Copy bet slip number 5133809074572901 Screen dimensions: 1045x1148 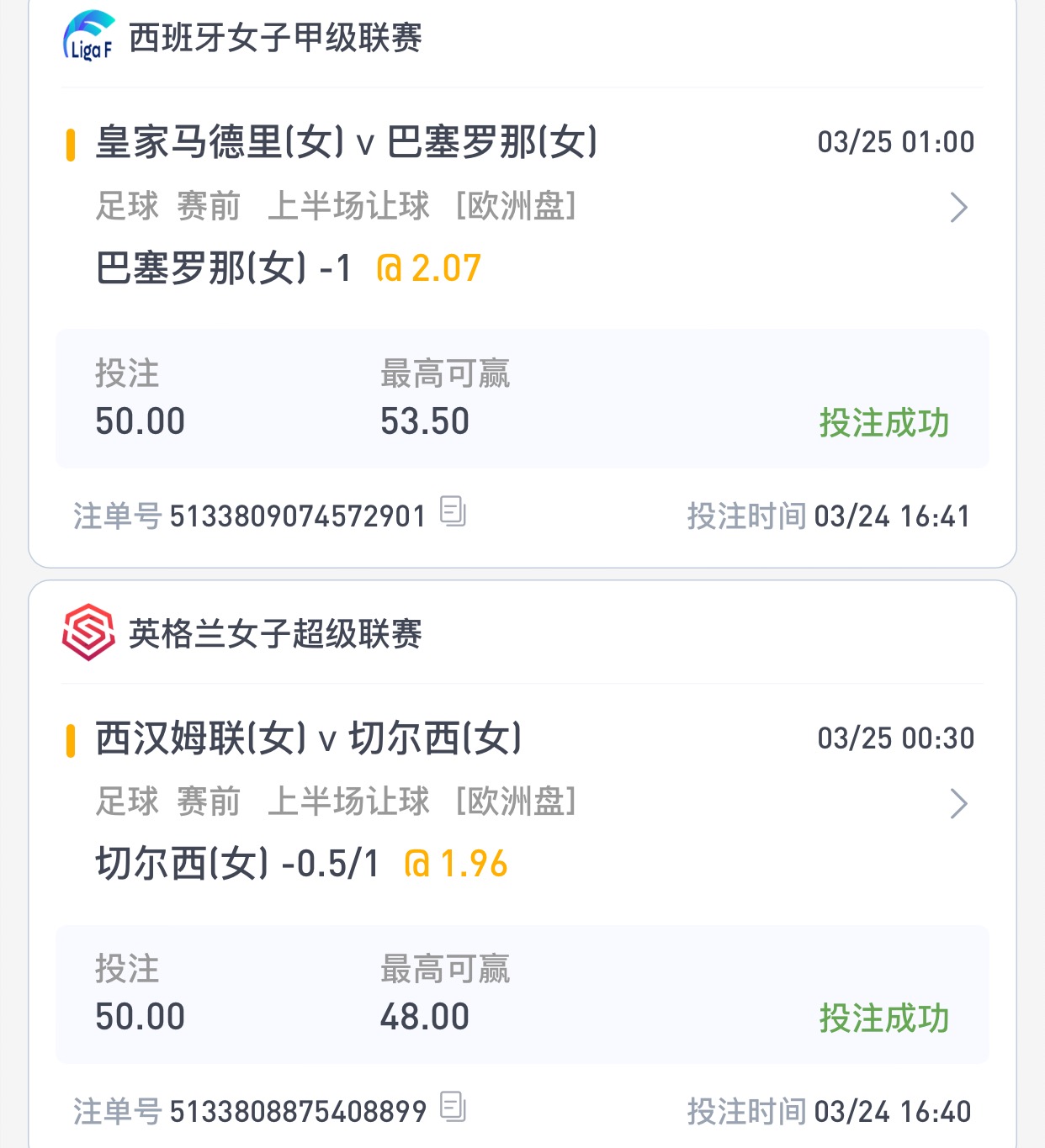(x=453, y=511)
